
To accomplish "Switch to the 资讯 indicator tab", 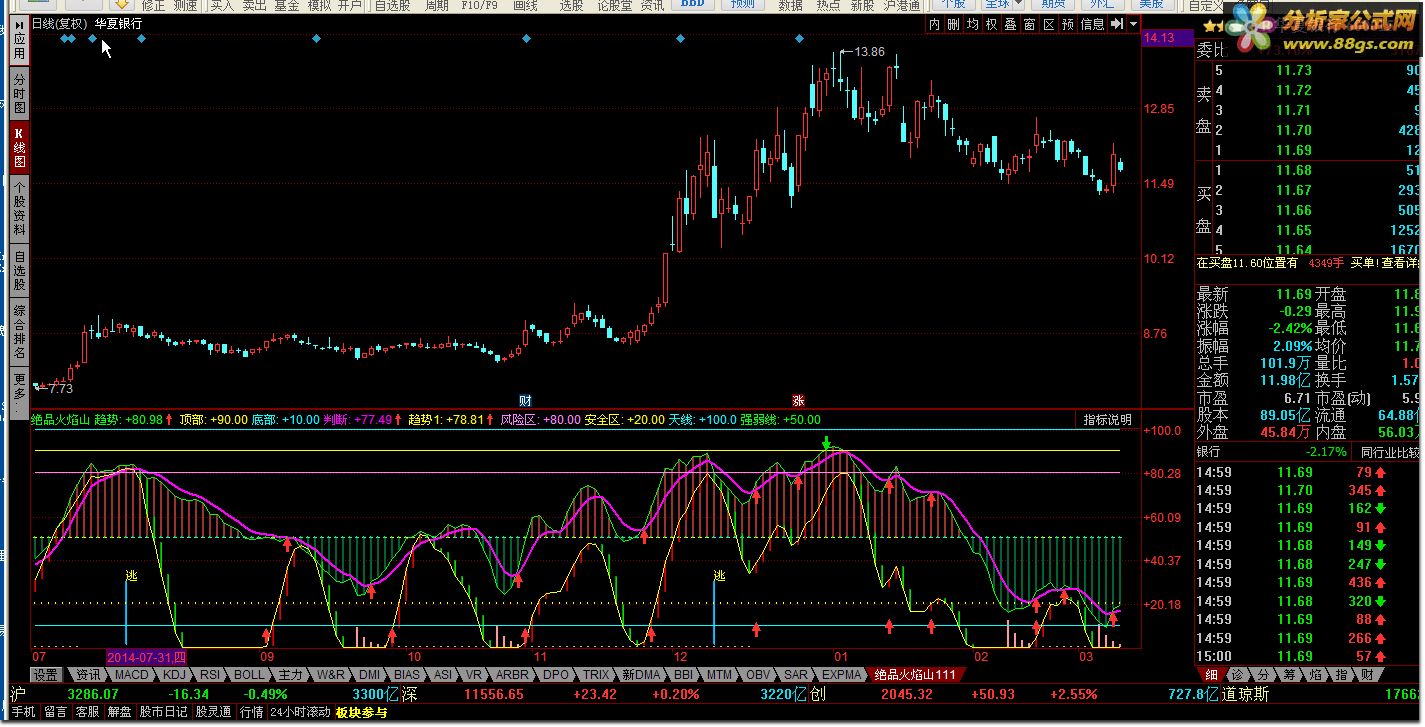I will tap(87, 675).
